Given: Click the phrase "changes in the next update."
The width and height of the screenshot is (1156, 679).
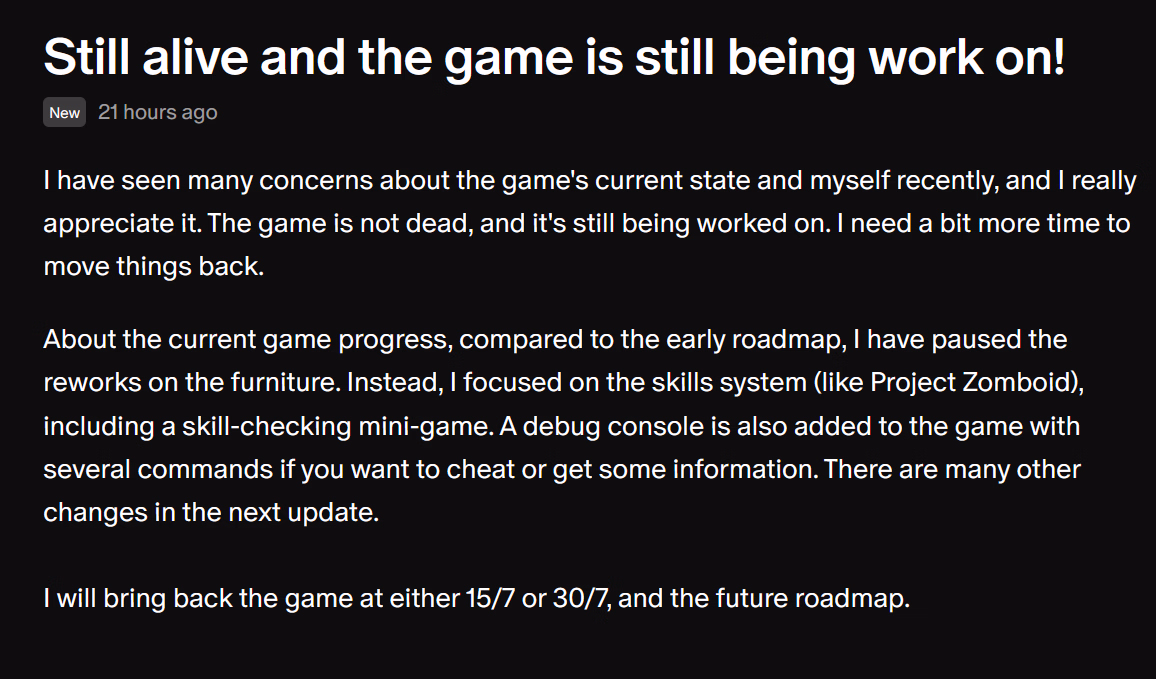Looking at the screenshot, I should click(x=211, y=512).
